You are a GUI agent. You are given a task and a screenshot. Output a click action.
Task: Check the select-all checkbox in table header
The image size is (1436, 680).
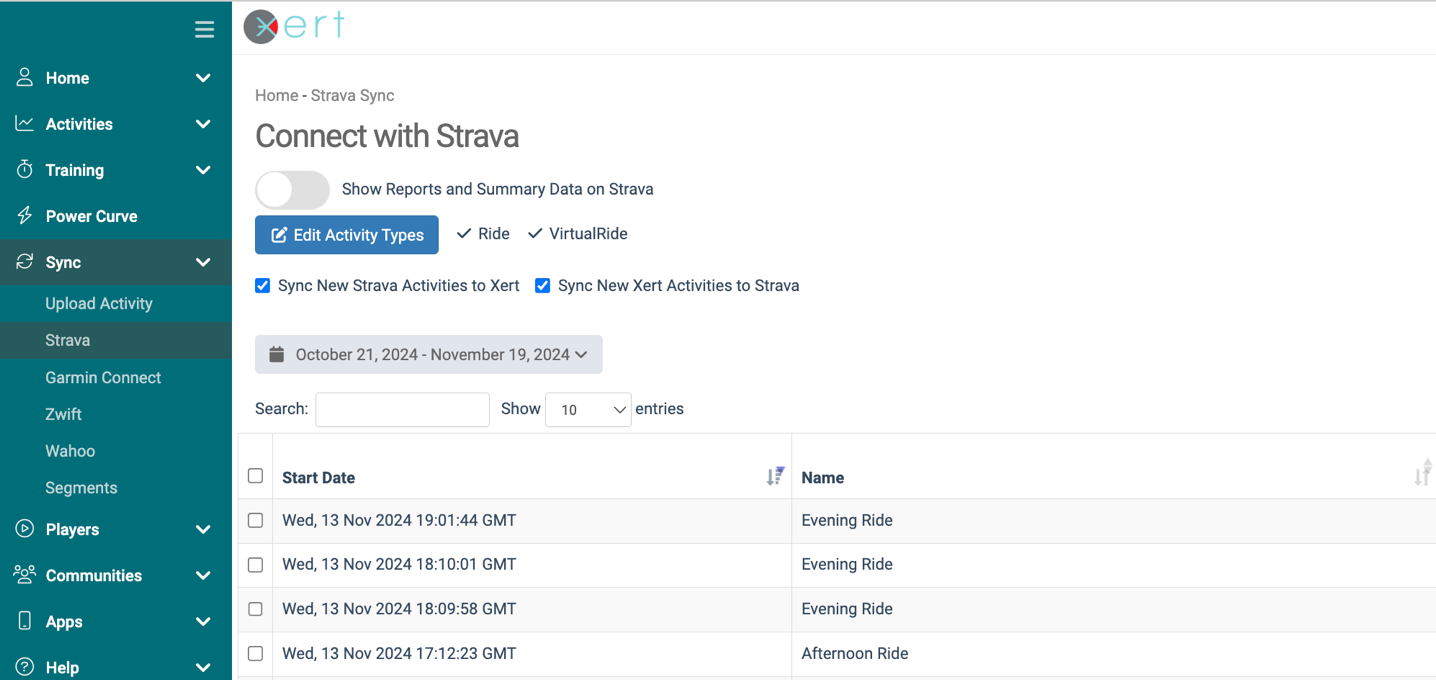[x=256, y=476]
